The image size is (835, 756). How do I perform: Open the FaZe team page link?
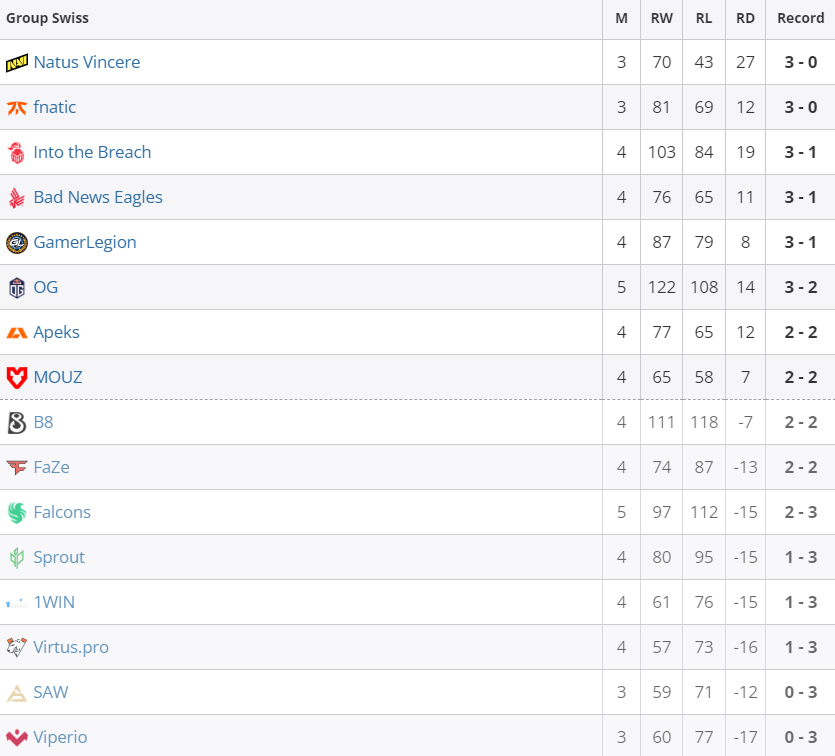(x=52, y=467)
